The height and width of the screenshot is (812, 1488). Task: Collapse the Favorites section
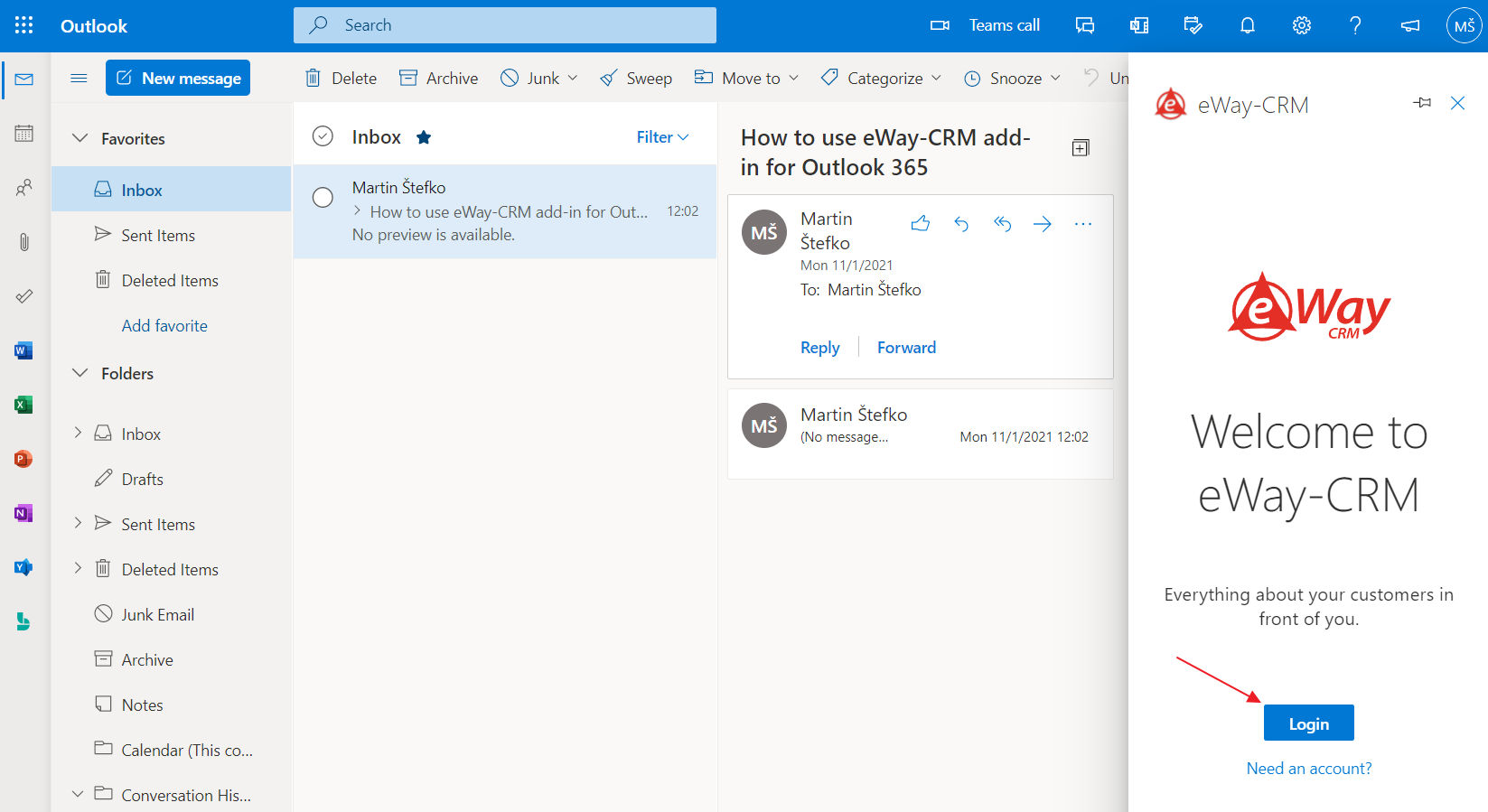(x=80, y=138)
